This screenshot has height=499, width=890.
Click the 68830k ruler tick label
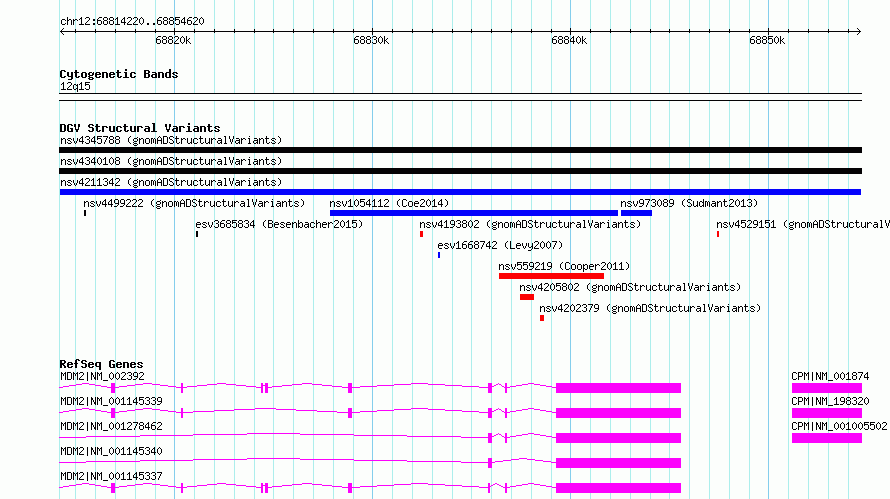point(371,41)
